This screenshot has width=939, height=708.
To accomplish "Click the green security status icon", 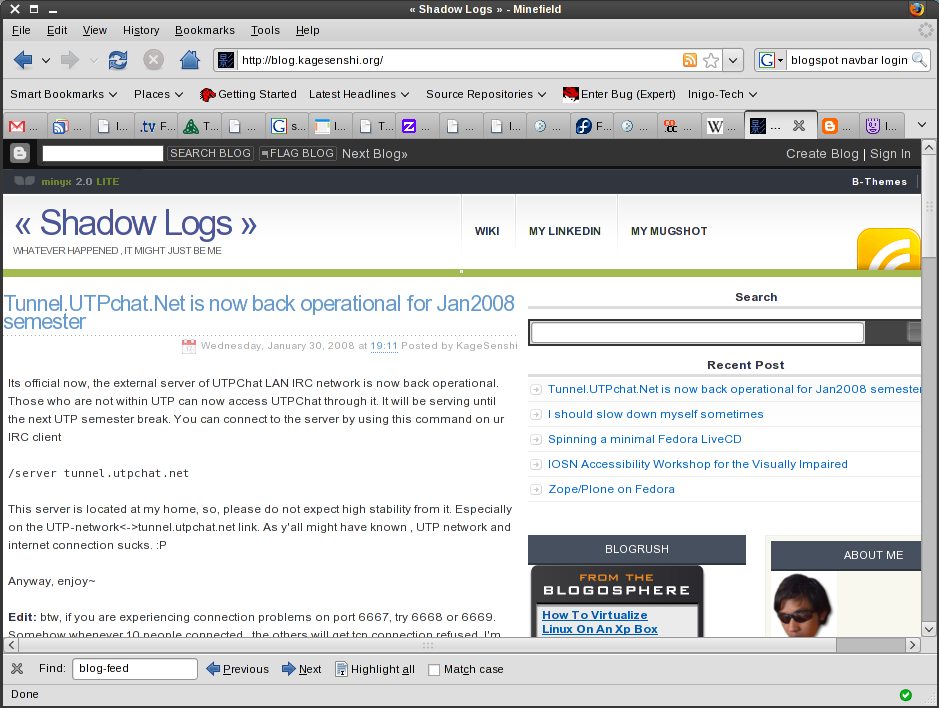I will [x=905, y=695].
